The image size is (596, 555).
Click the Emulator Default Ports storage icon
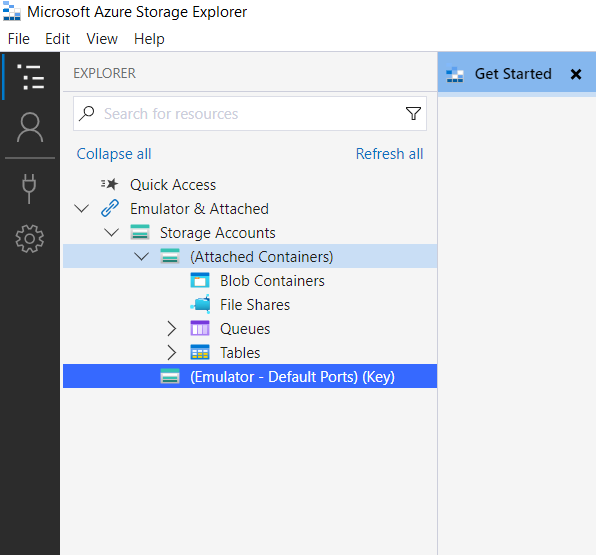pyautogui.click(x=170, y=376)
